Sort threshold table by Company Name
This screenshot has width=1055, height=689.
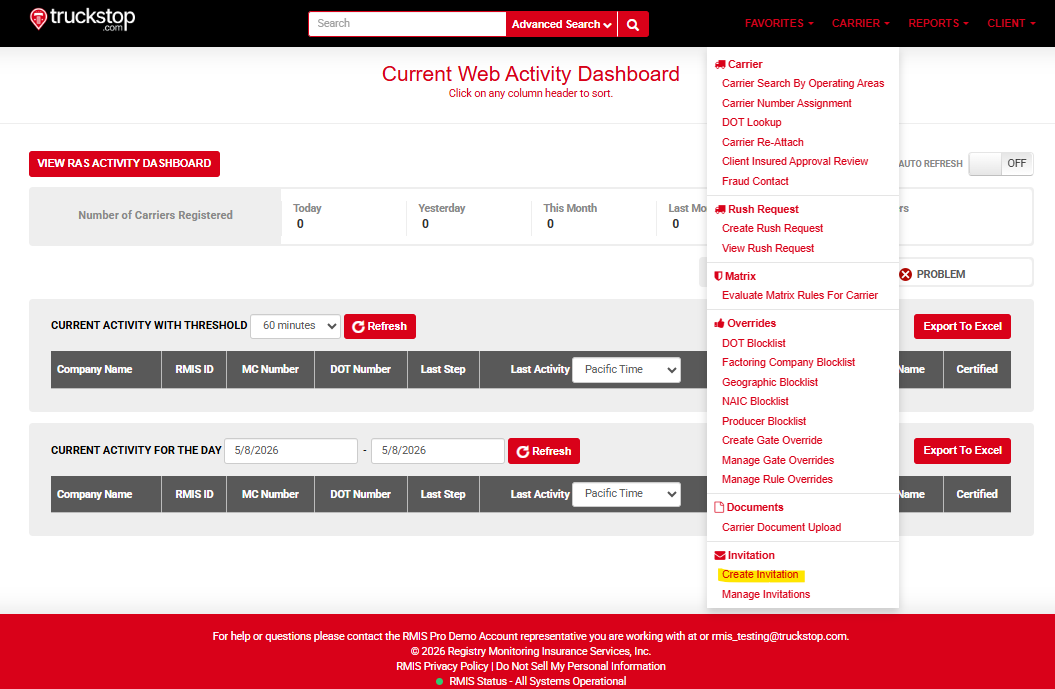coord(94,369)
